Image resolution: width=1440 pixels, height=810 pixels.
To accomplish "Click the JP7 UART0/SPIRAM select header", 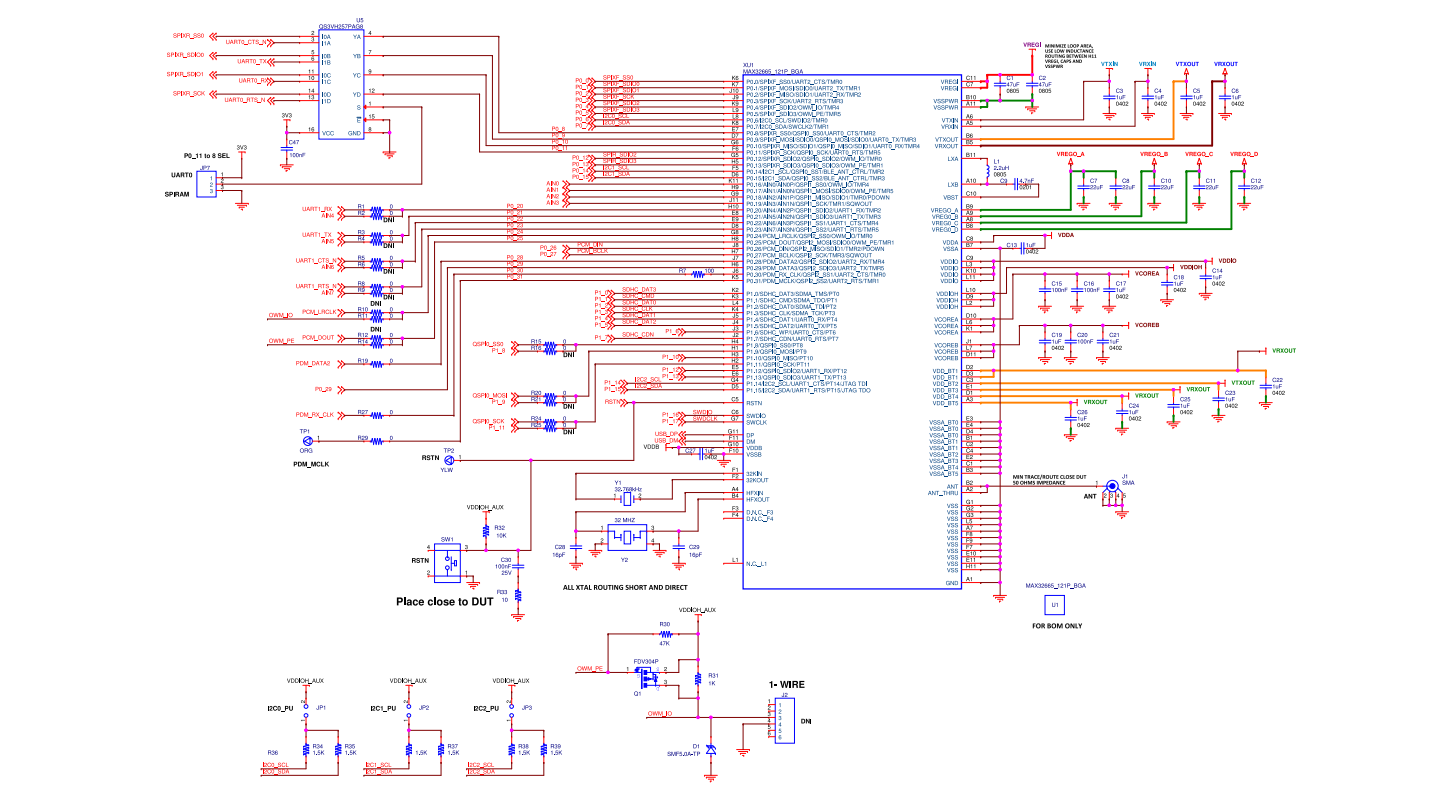I will coord(205,184).
